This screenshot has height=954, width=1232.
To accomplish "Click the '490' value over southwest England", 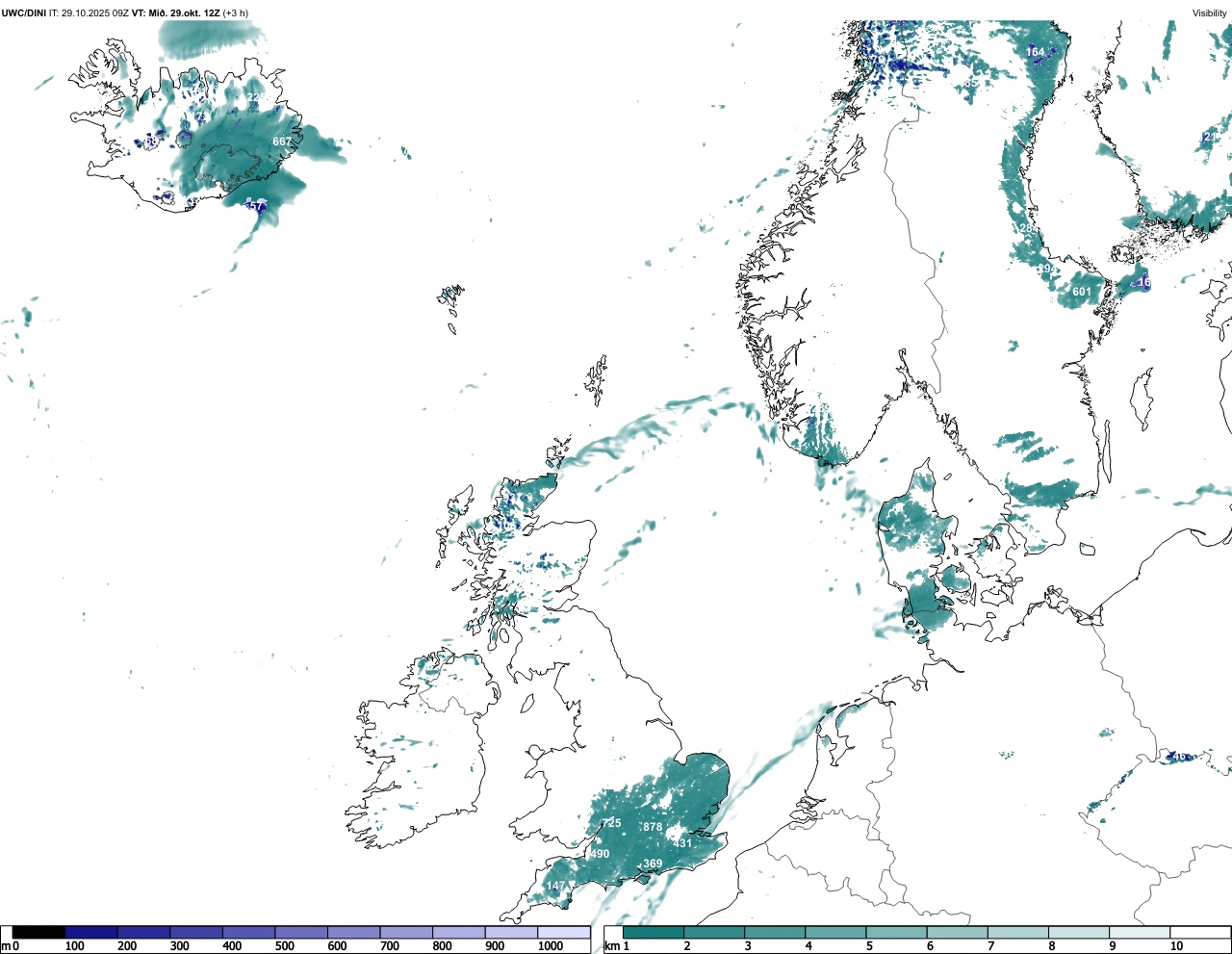I will 600,854.
